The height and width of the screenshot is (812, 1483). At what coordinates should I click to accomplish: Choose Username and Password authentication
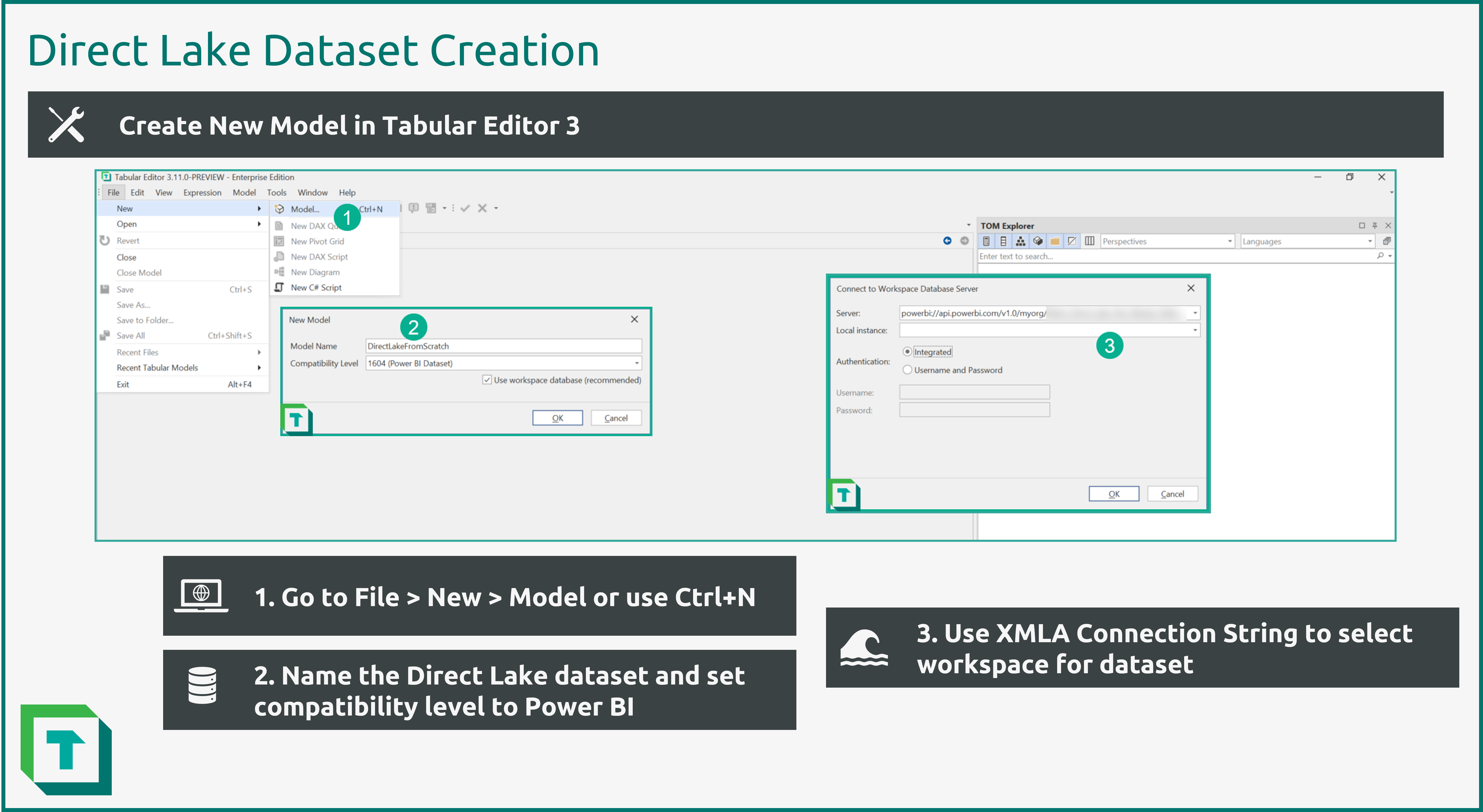point(908,369)
